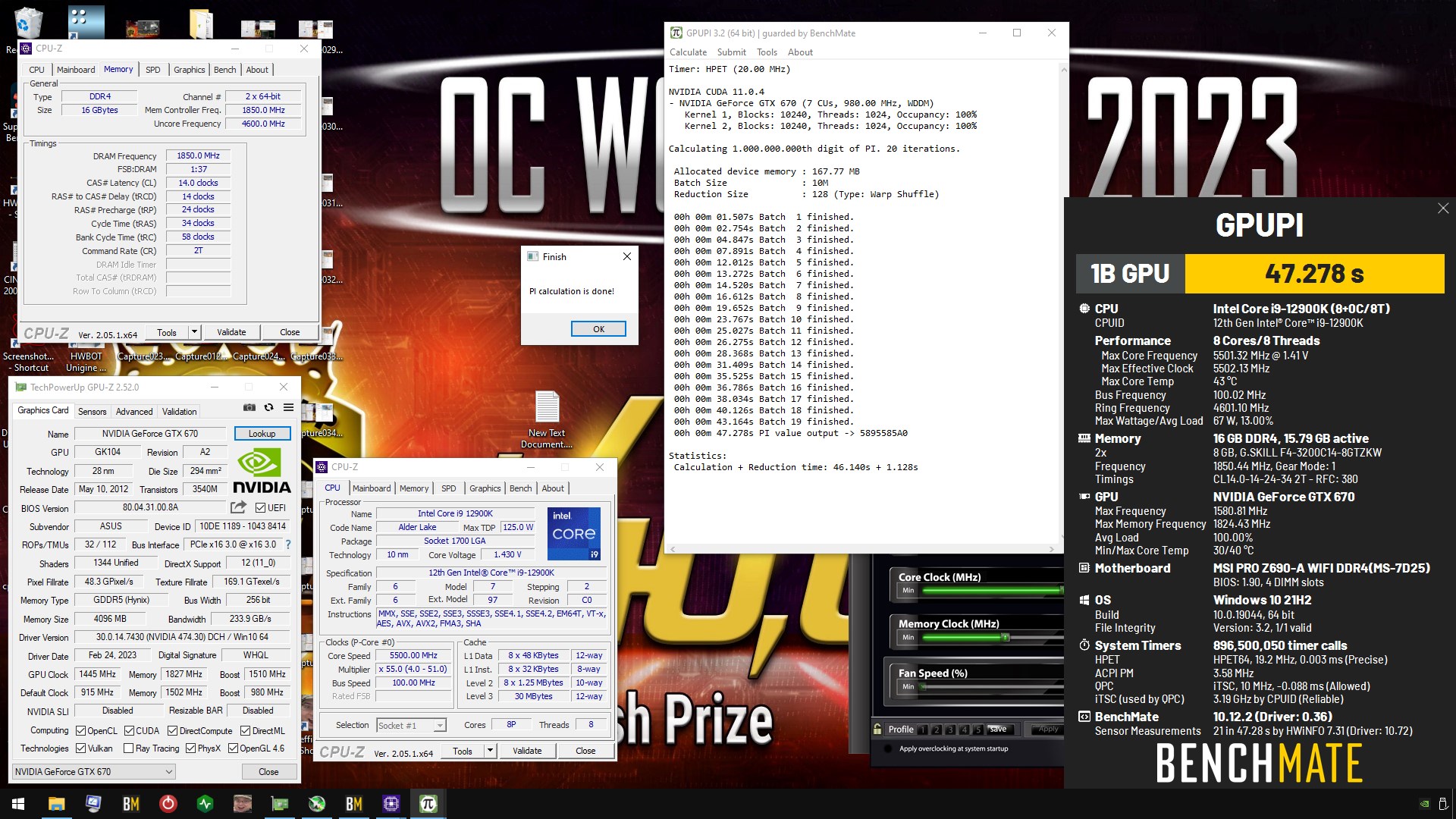Open the Recycle Bin desktop icon
Image resolution: width=1456 pixels, height=819 pixels.
pos(28,23)
